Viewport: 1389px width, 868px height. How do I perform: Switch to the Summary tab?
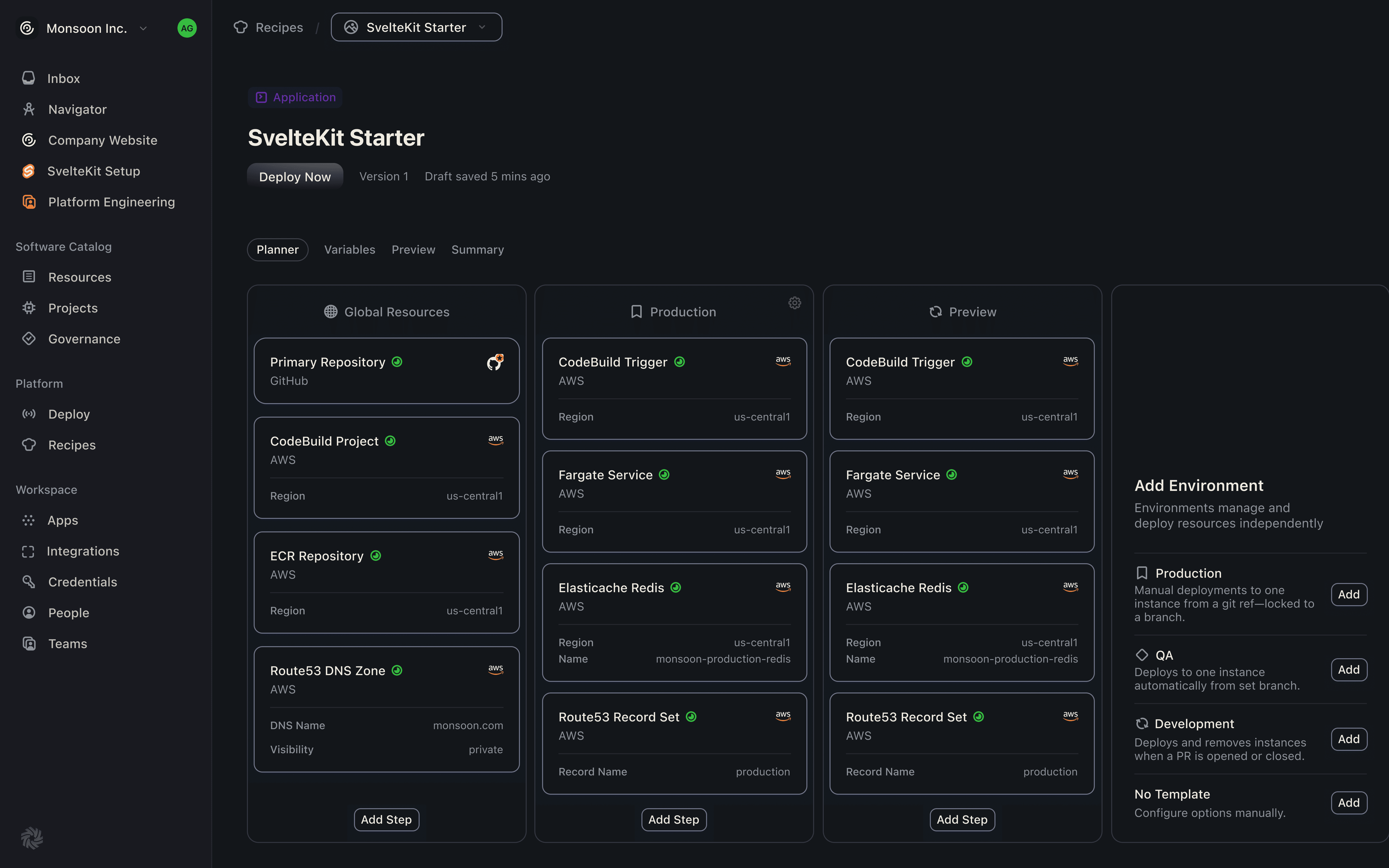pyautogui.click(x=477, y=250)
